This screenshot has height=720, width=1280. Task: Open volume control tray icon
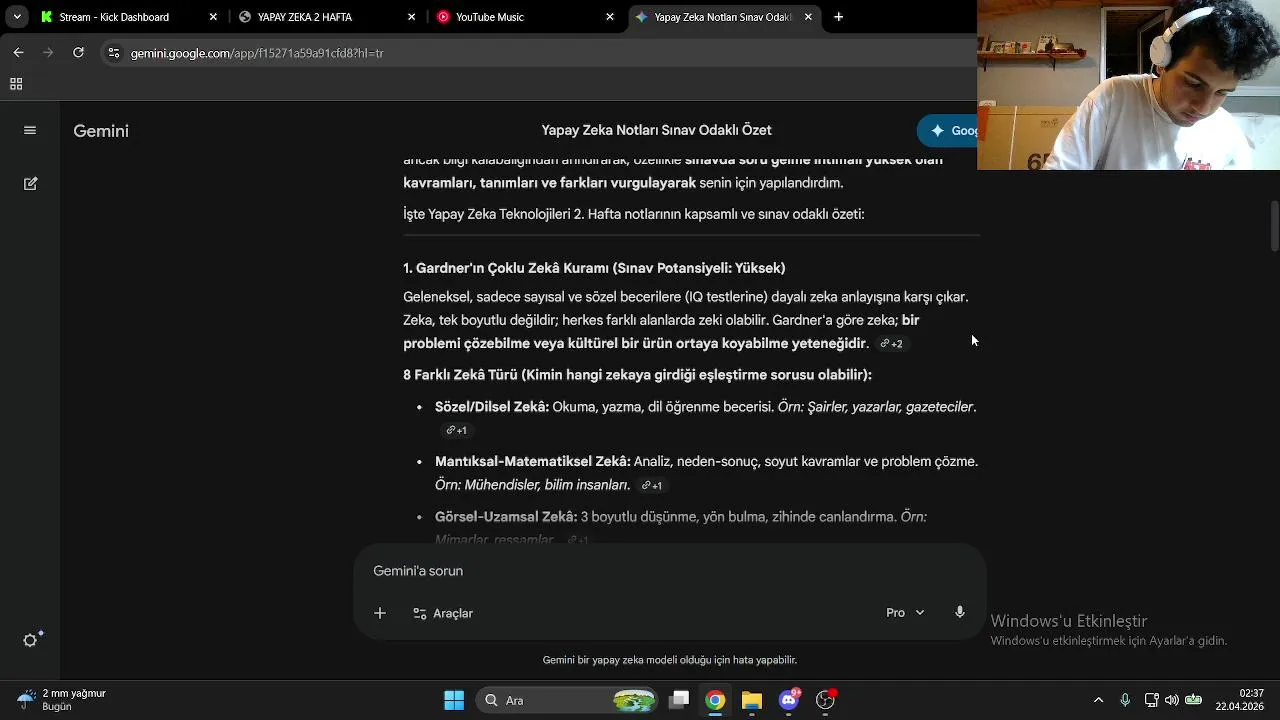(1171, 700)
